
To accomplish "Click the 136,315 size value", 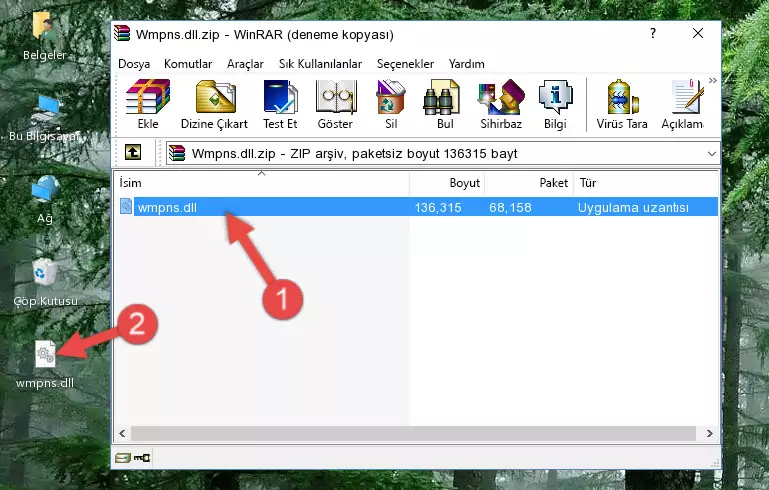I will (x=438, y=207).
